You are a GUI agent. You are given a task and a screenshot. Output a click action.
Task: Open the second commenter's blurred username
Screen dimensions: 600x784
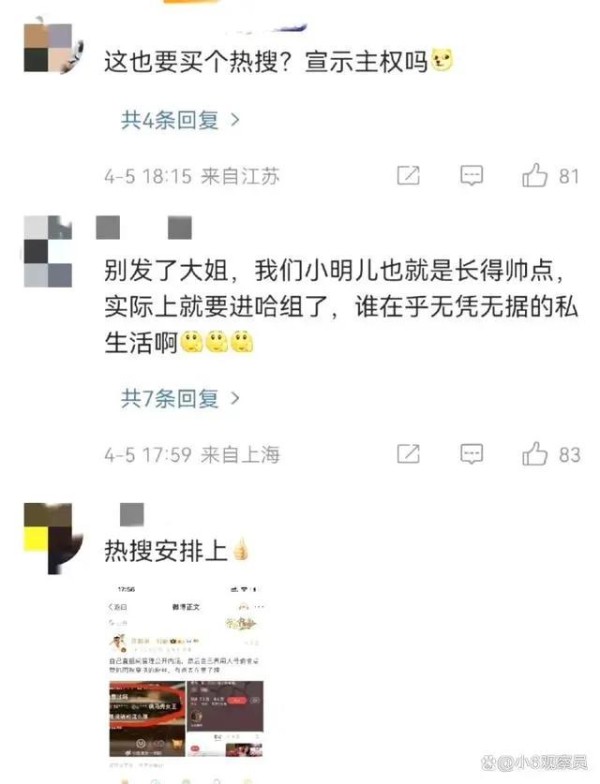[x=144, y=228]
